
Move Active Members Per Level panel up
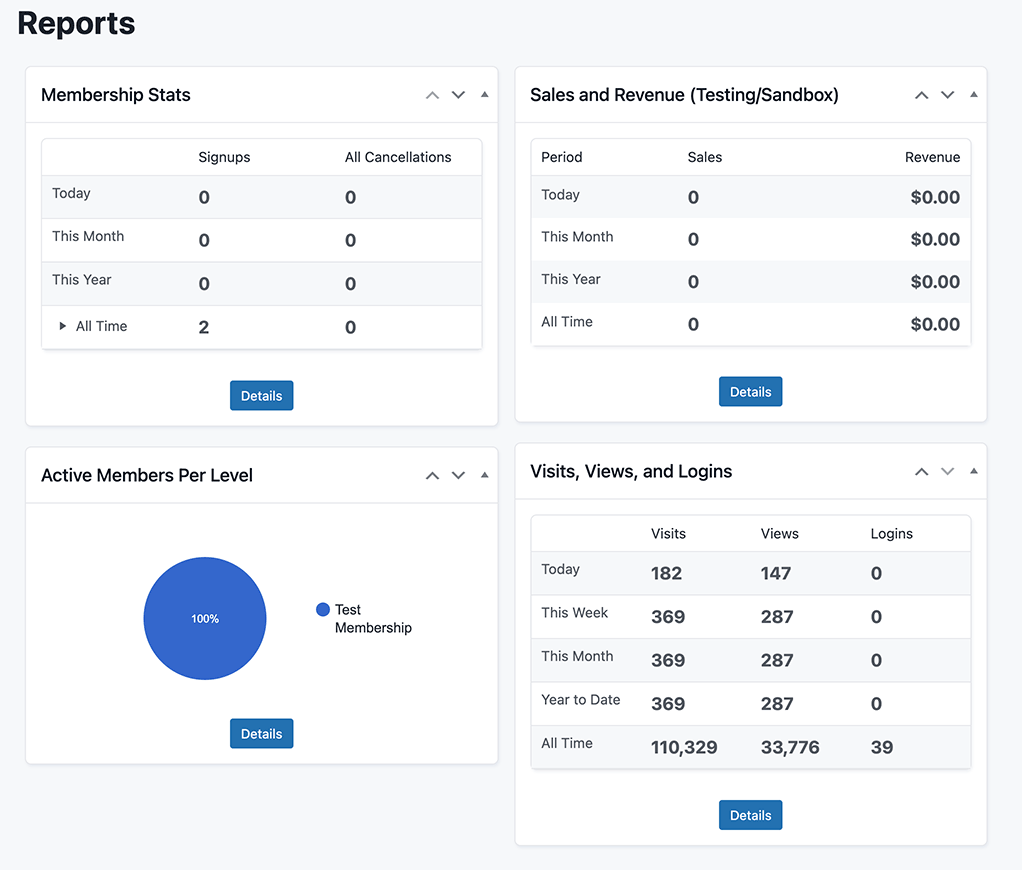coord(432,475)
